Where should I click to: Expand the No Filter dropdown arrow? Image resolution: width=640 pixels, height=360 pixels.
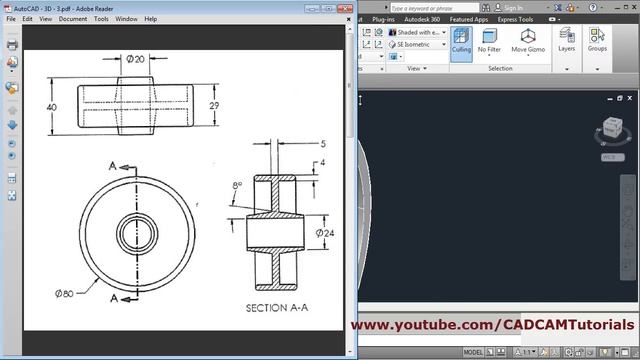pos(489,55)
